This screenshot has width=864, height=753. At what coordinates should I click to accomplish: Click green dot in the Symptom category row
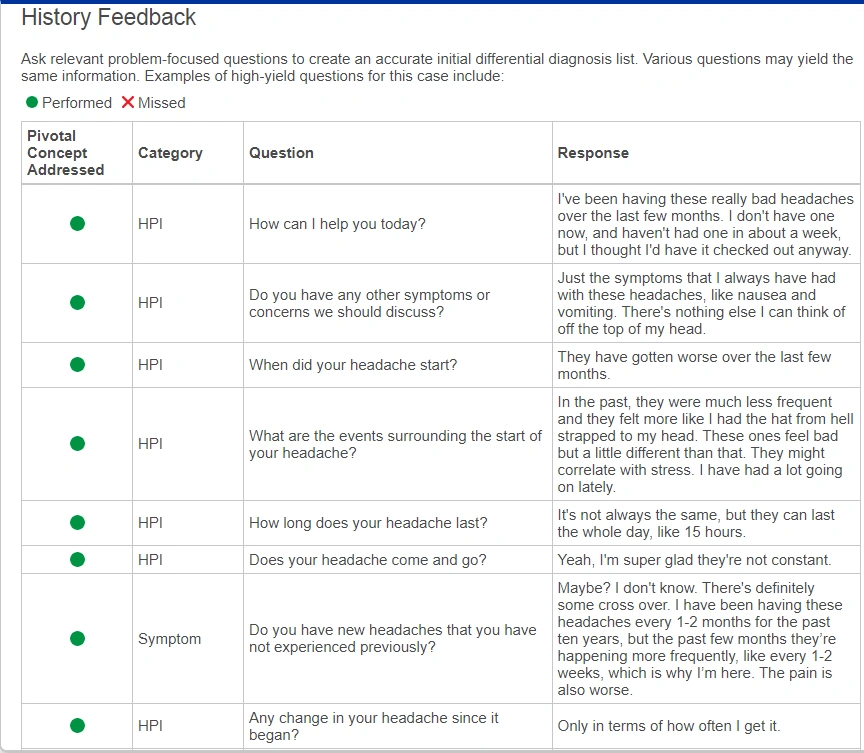(78, 638)
